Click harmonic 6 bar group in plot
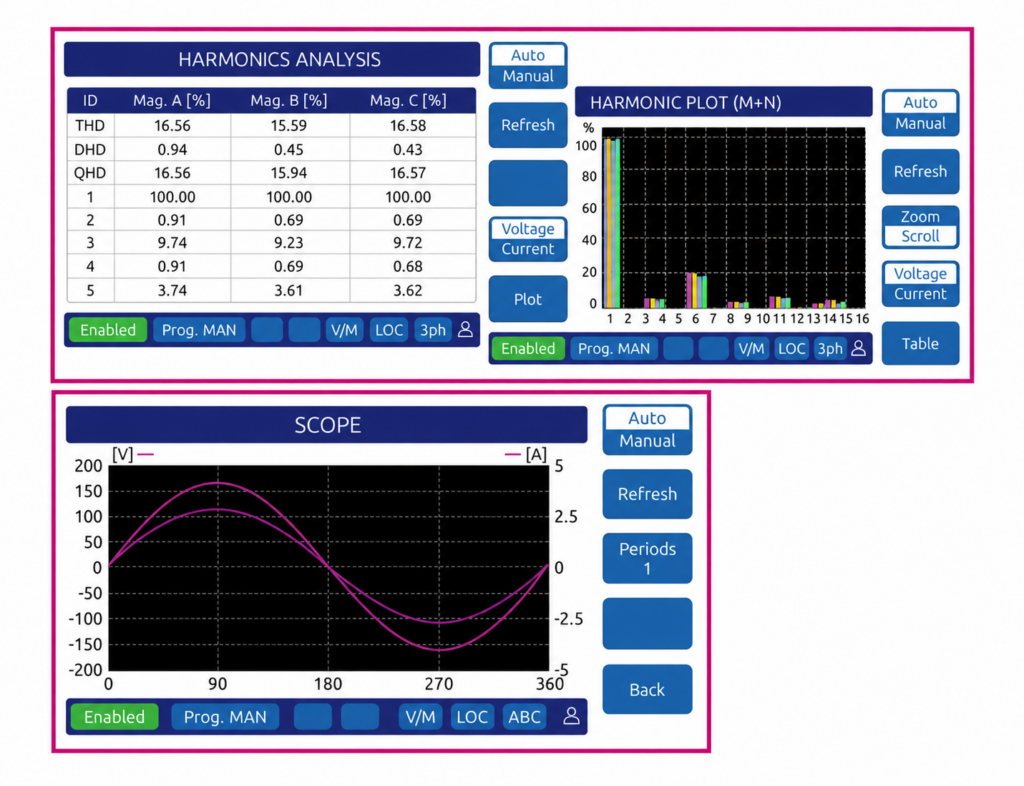 [696, 290]
